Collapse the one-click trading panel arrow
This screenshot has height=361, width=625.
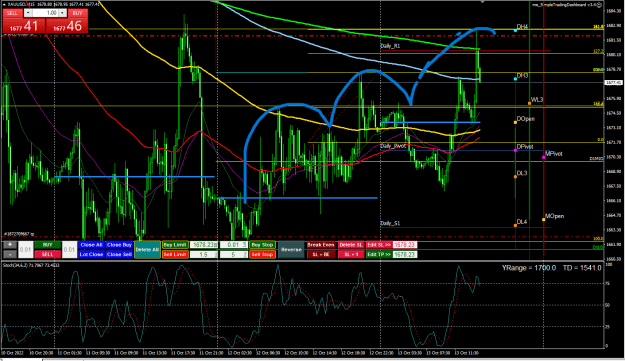coord(4,4)
